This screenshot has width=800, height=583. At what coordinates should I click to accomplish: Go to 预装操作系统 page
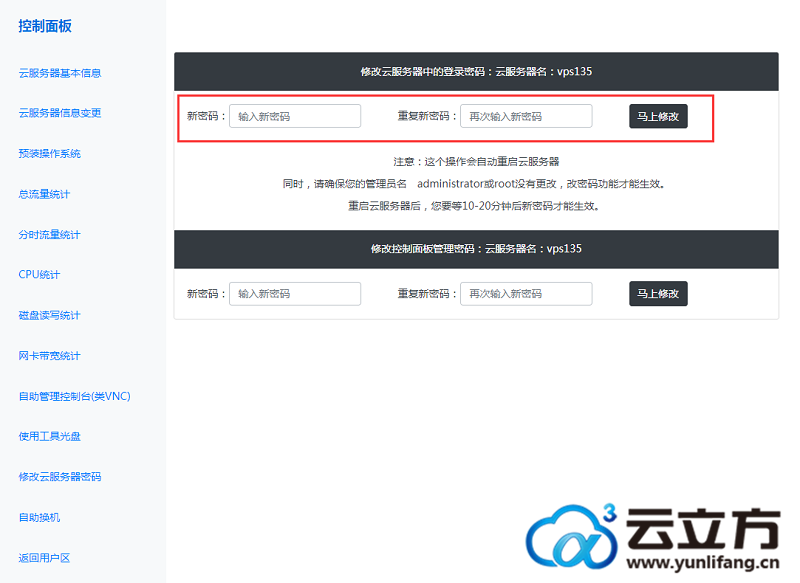pyautogui.click(x=49, y=154)
